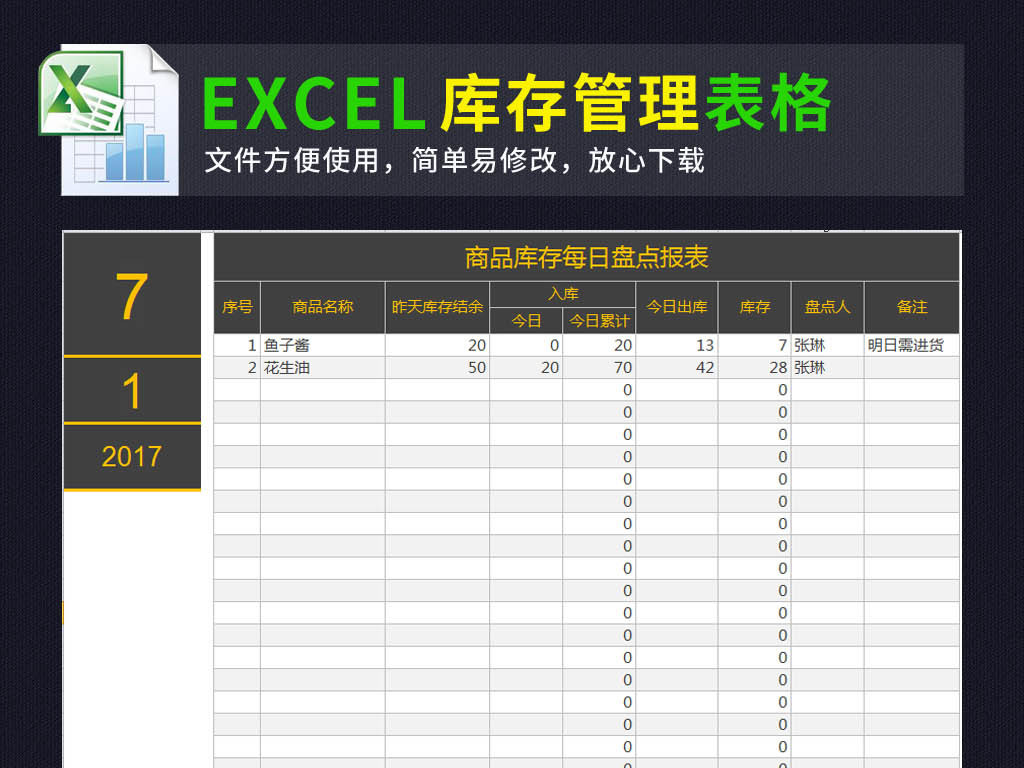The image size is (1024, 768).
Task: Select the 商品库存每日盘点报表 title tab
Action: point(585,257)
